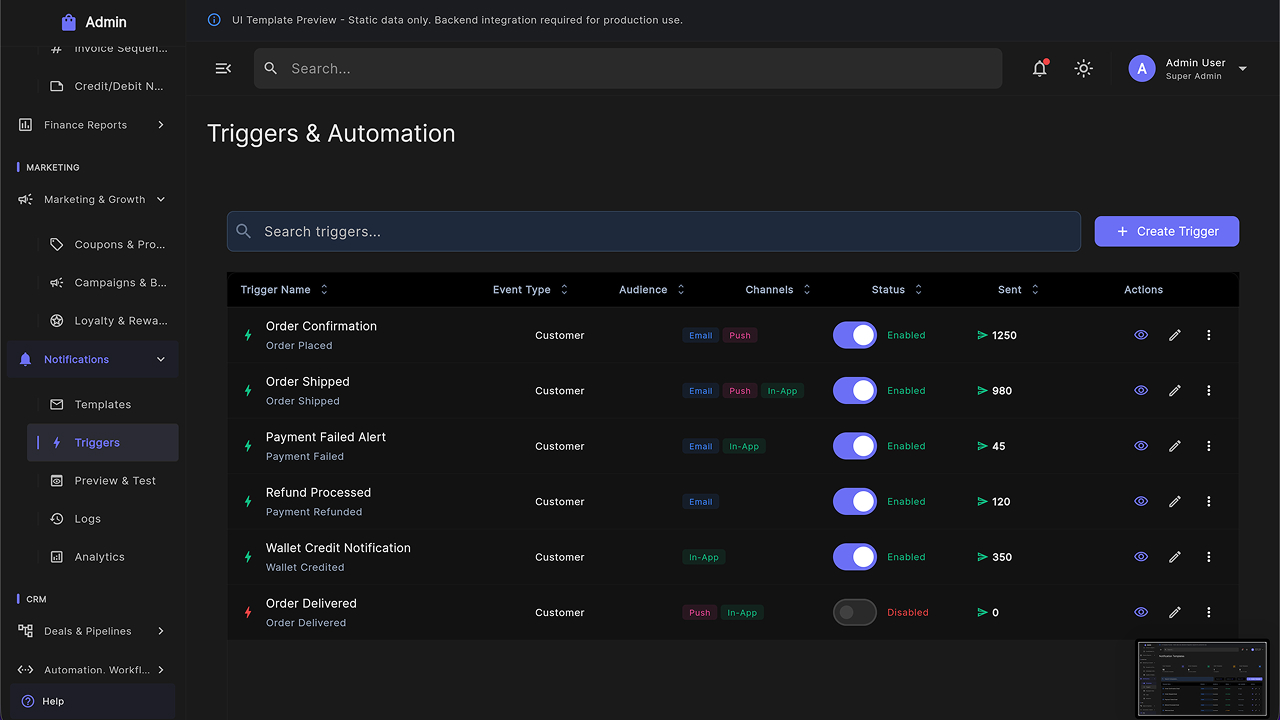This screenshot has height=720, width=1280.
Task: Click the Admin User avatar
Action: (1142, 68)
